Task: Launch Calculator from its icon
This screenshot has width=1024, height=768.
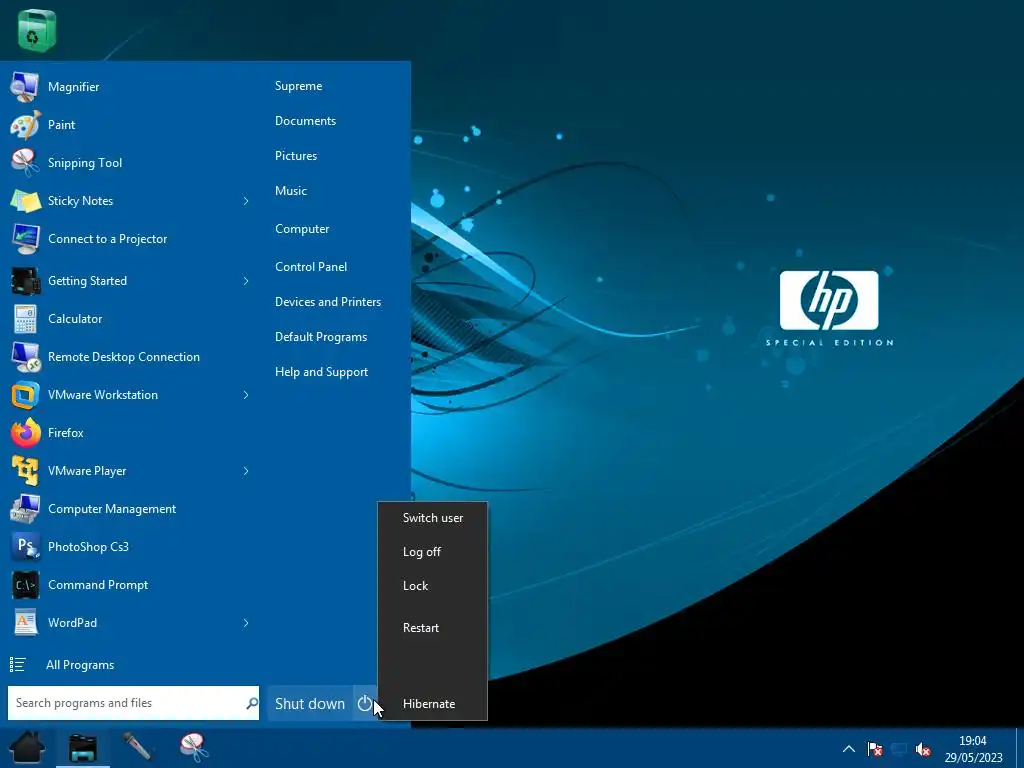Action: point(25,319)
